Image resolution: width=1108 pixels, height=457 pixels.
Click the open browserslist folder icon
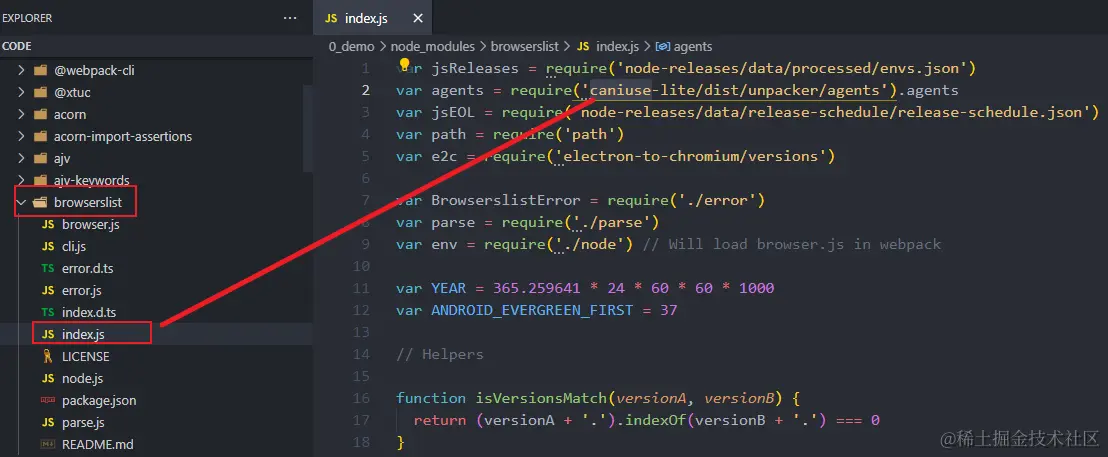(40, 203)
